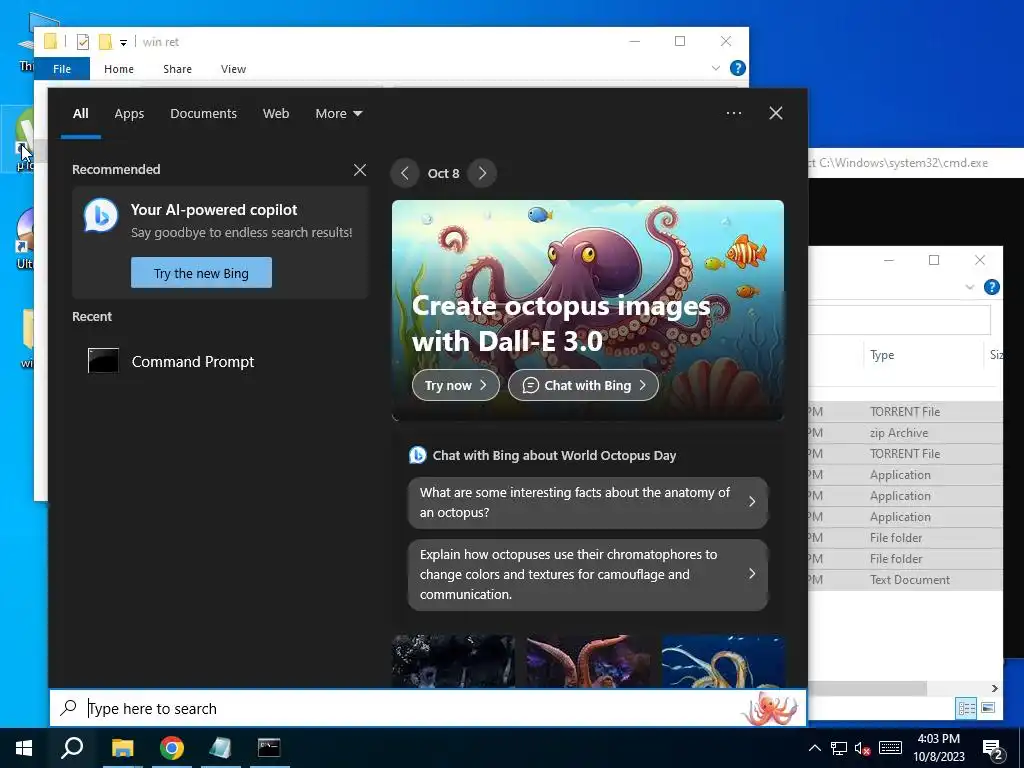
Task: Open the Command Prompt taskbar icon
Action: (268, 748)
